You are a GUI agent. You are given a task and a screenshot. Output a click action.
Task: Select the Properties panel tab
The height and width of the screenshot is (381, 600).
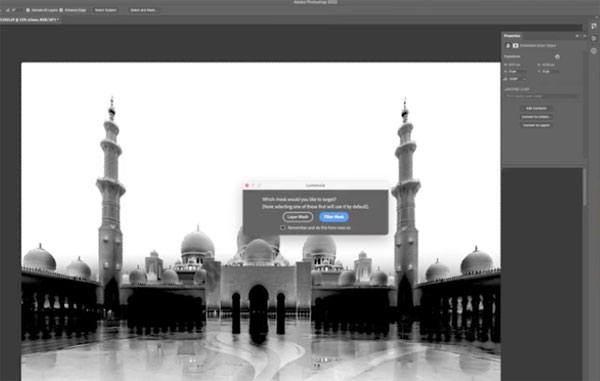[512, 36]
